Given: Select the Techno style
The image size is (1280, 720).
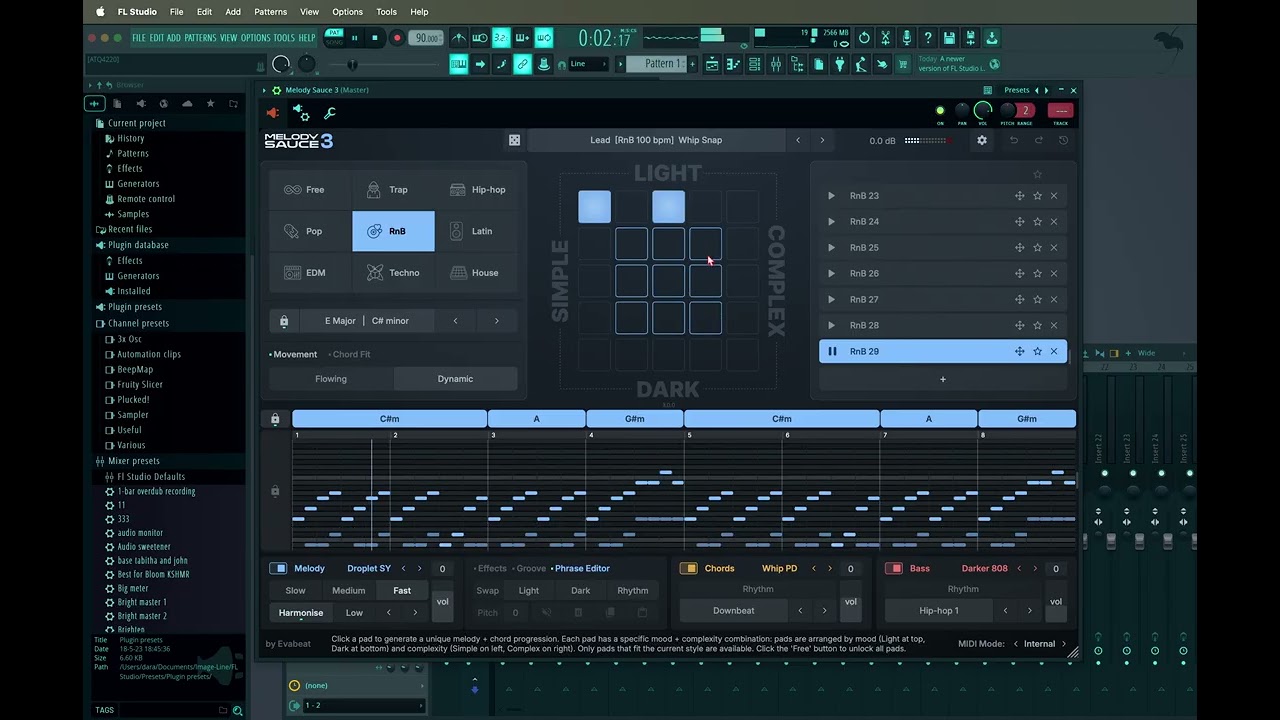Looking at the screenshot, I should tap(394, 273).
